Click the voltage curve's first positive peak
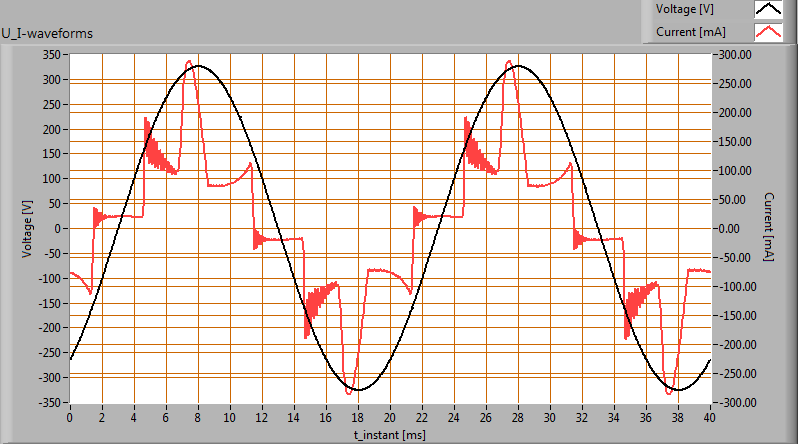This screenshot has width=798, height=444. [198, 66]
